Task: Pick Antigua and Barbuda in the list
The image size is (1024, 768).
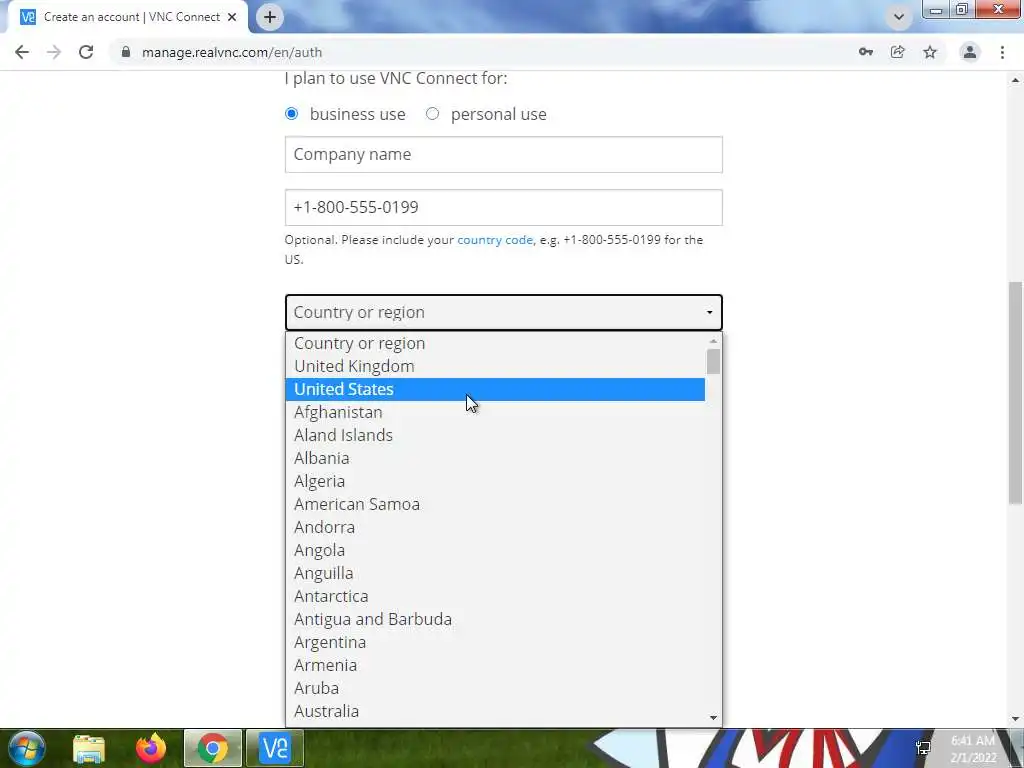Action: click(495, 619)
